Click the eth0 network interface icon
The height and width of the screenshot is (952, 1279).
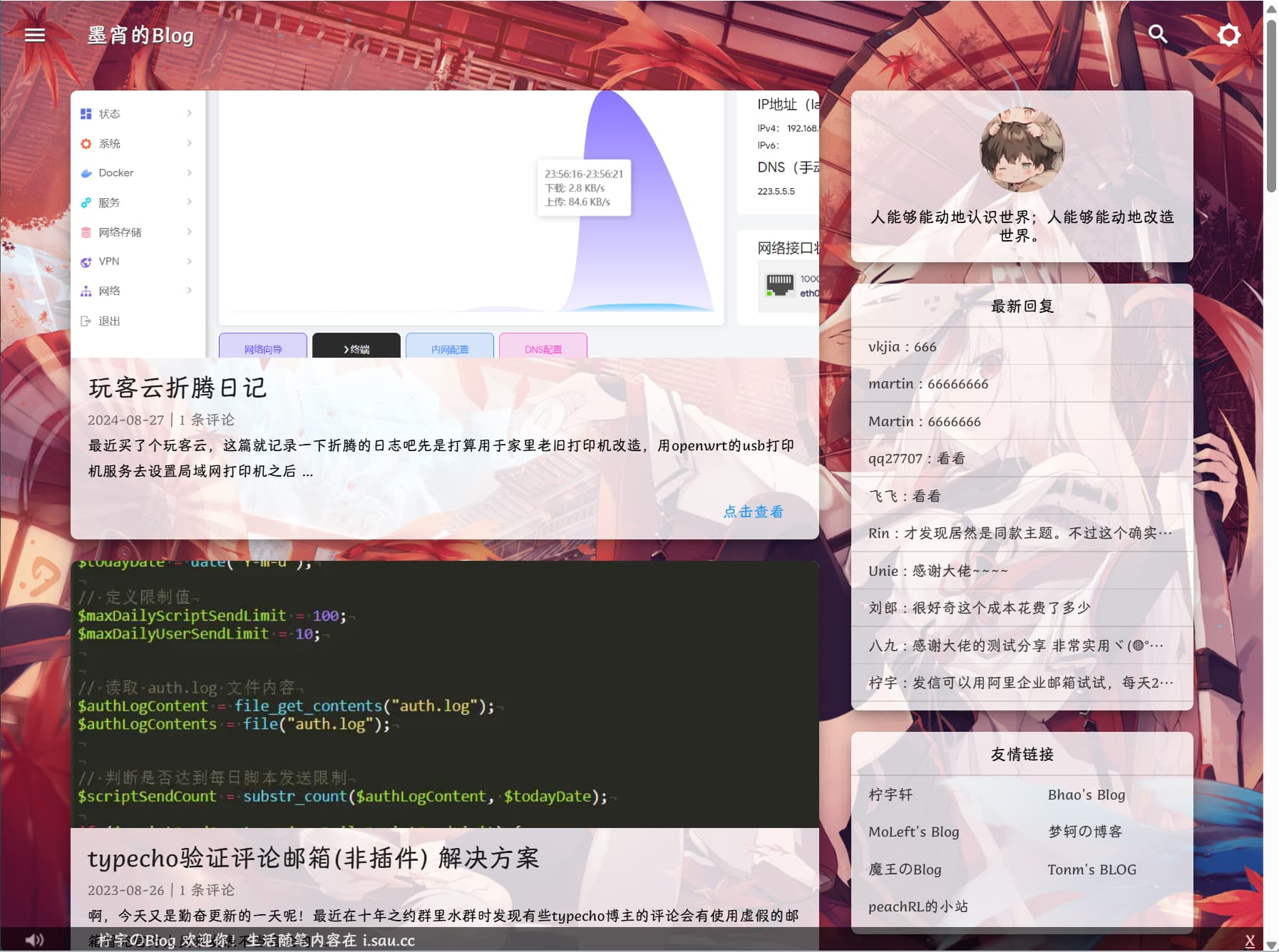point(780,284)
